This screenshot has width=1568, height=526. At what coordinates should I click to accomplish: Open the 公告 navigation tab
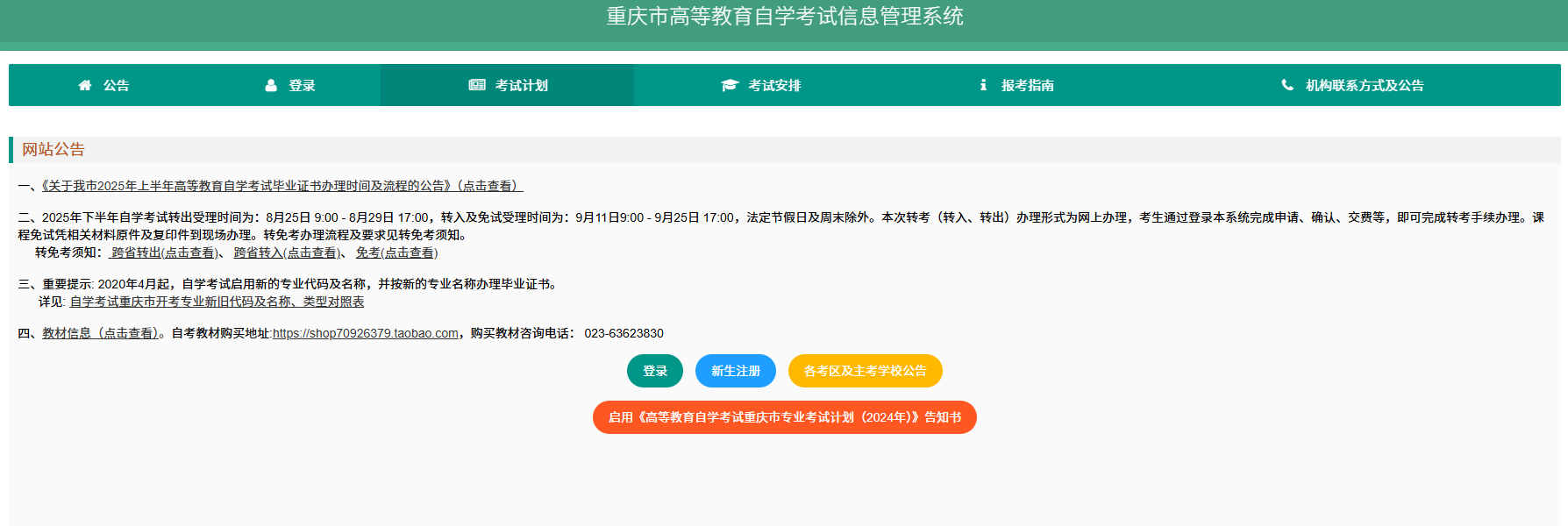[116, 85]
